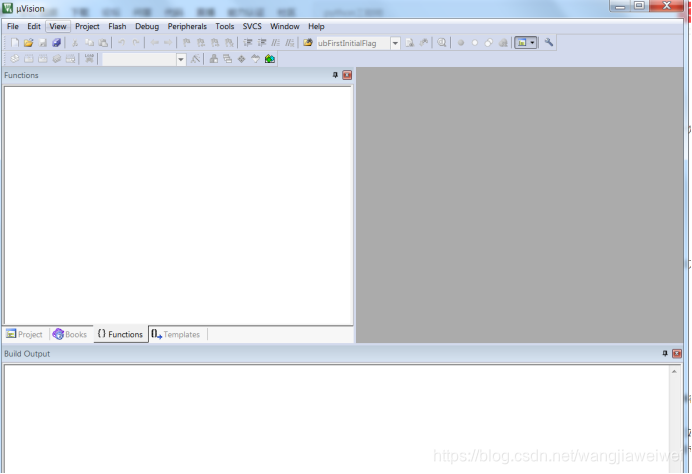692x474 pixels.
Task: Maximize the µVision window
Action: [639, 6]
